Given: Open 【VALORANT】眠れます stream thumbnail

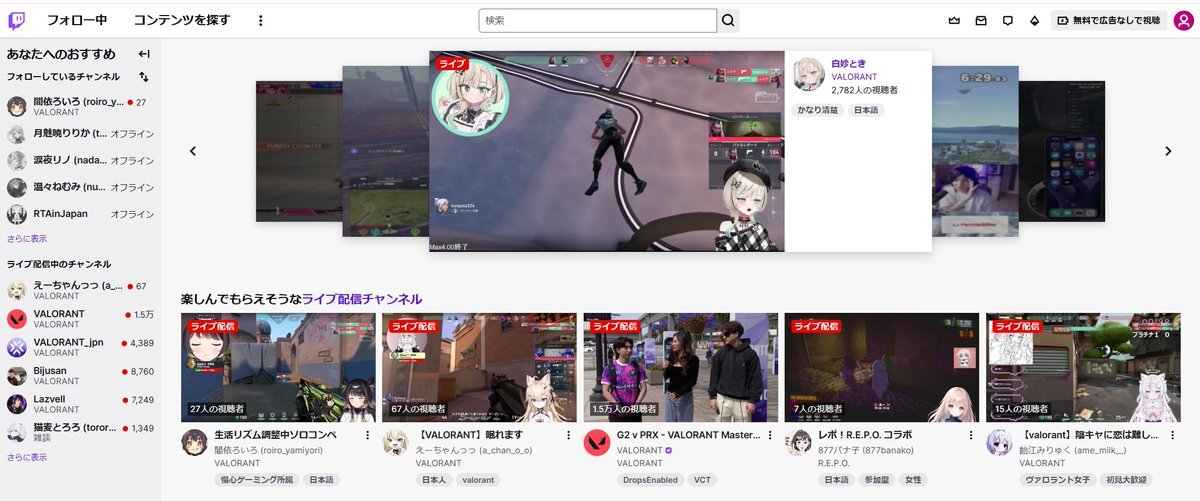Looking at the screenshot, I should point(479,368).
